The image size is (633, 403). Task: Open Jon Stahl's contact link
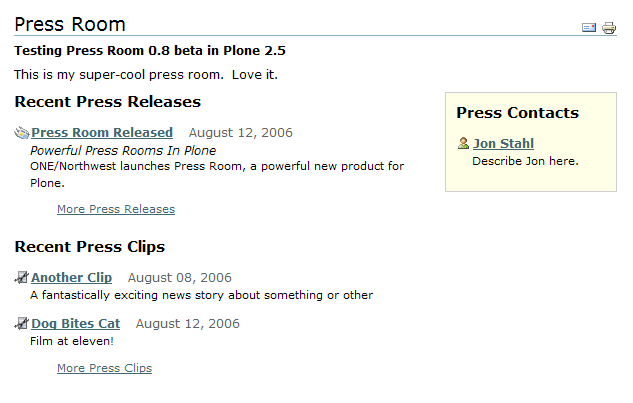coord(503,144)
